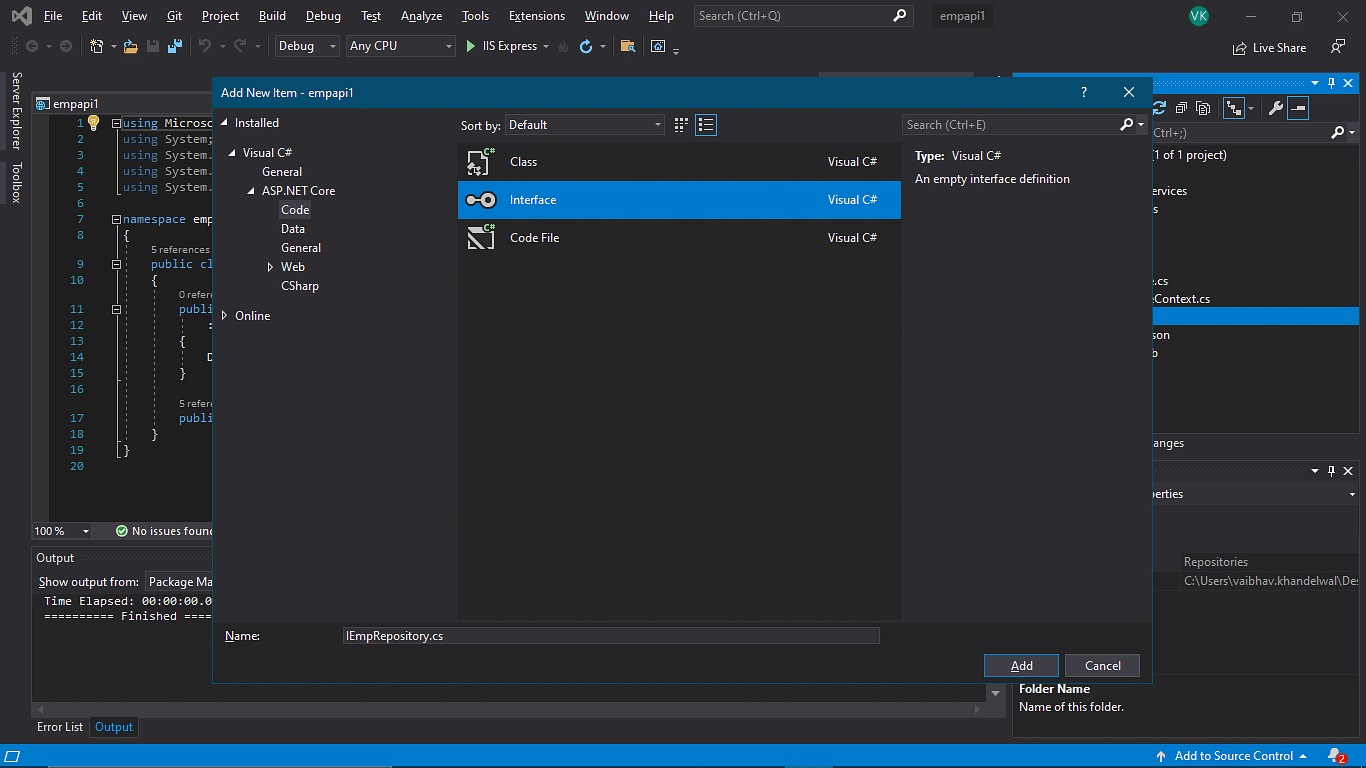Click the Navigate Forward arrow in toolbar

pyautogui.click(x=66, y=46)
